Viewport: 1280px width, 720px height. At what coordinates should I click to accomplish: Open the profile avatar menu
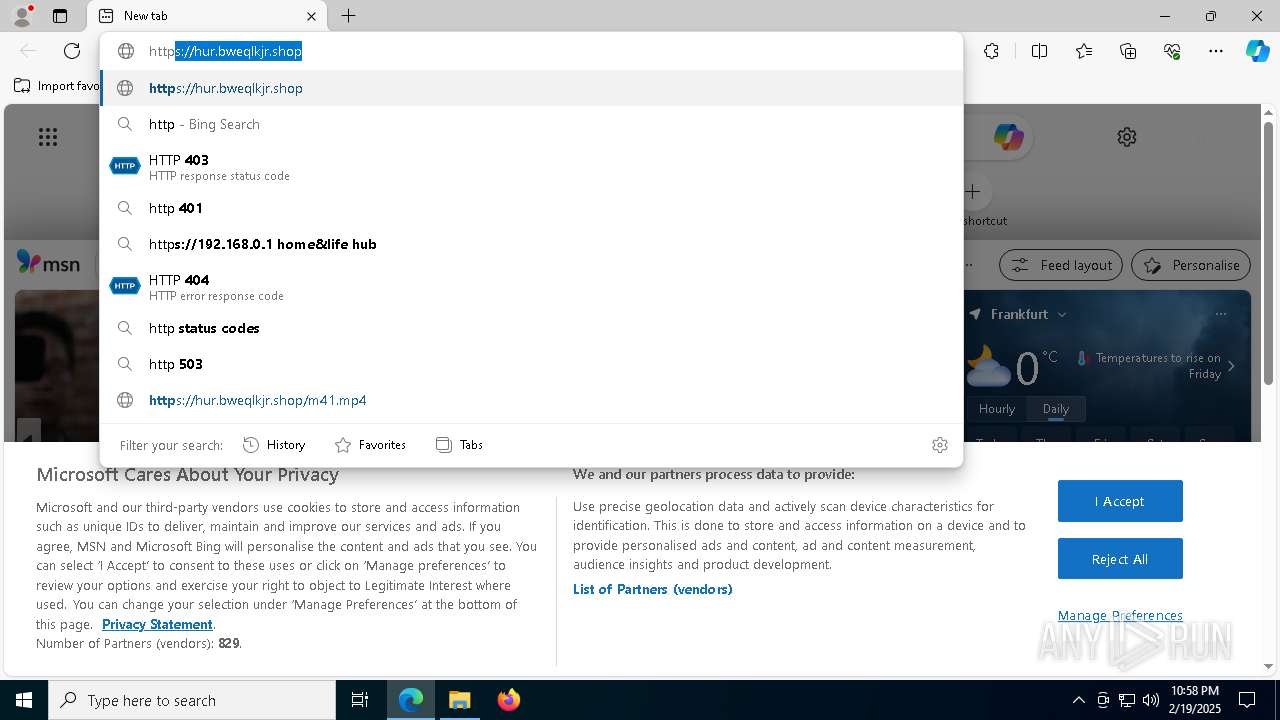tap(21, 16)
